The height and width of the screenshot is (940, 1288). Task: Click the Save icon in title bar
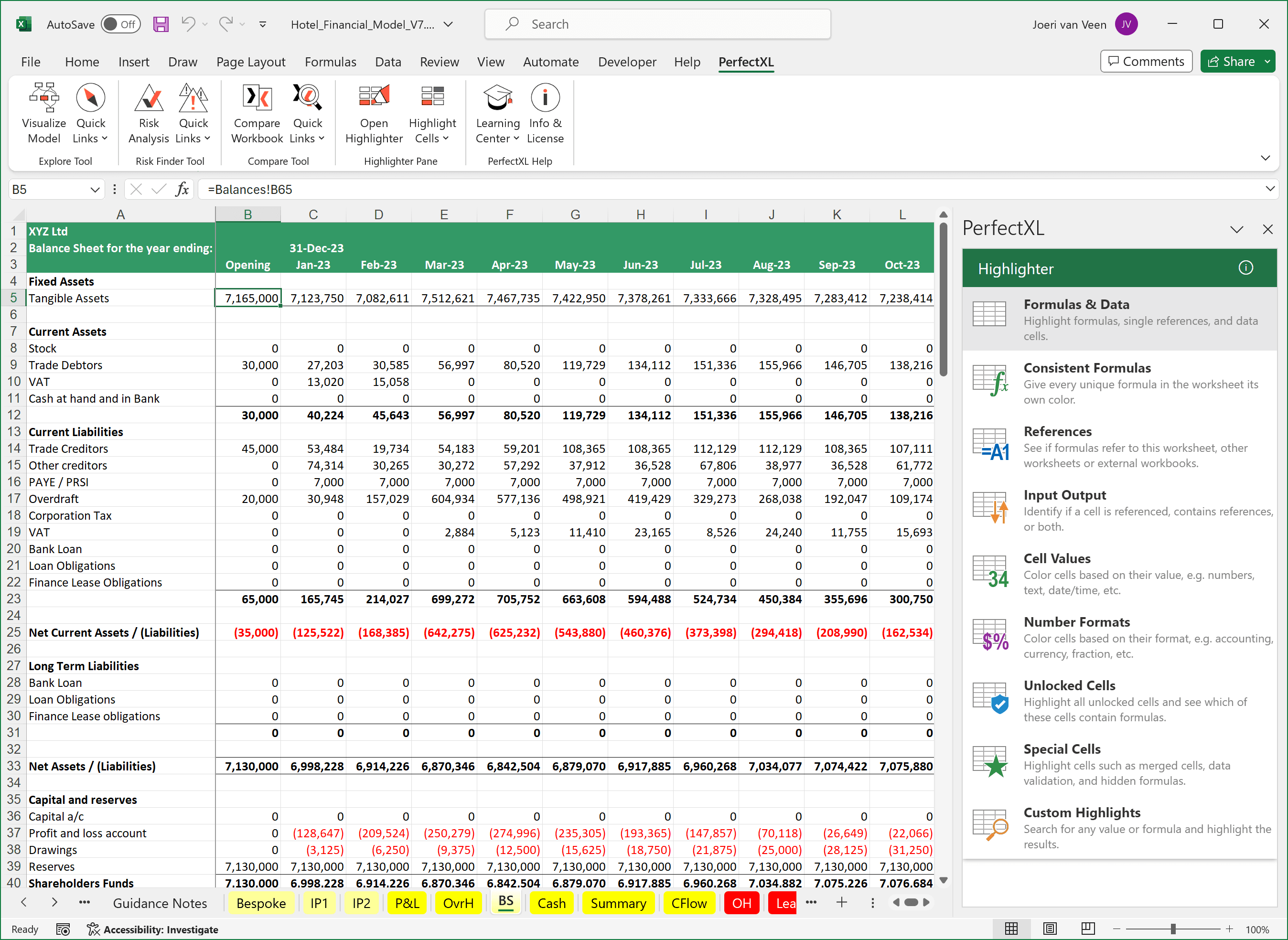pos(161,24)
